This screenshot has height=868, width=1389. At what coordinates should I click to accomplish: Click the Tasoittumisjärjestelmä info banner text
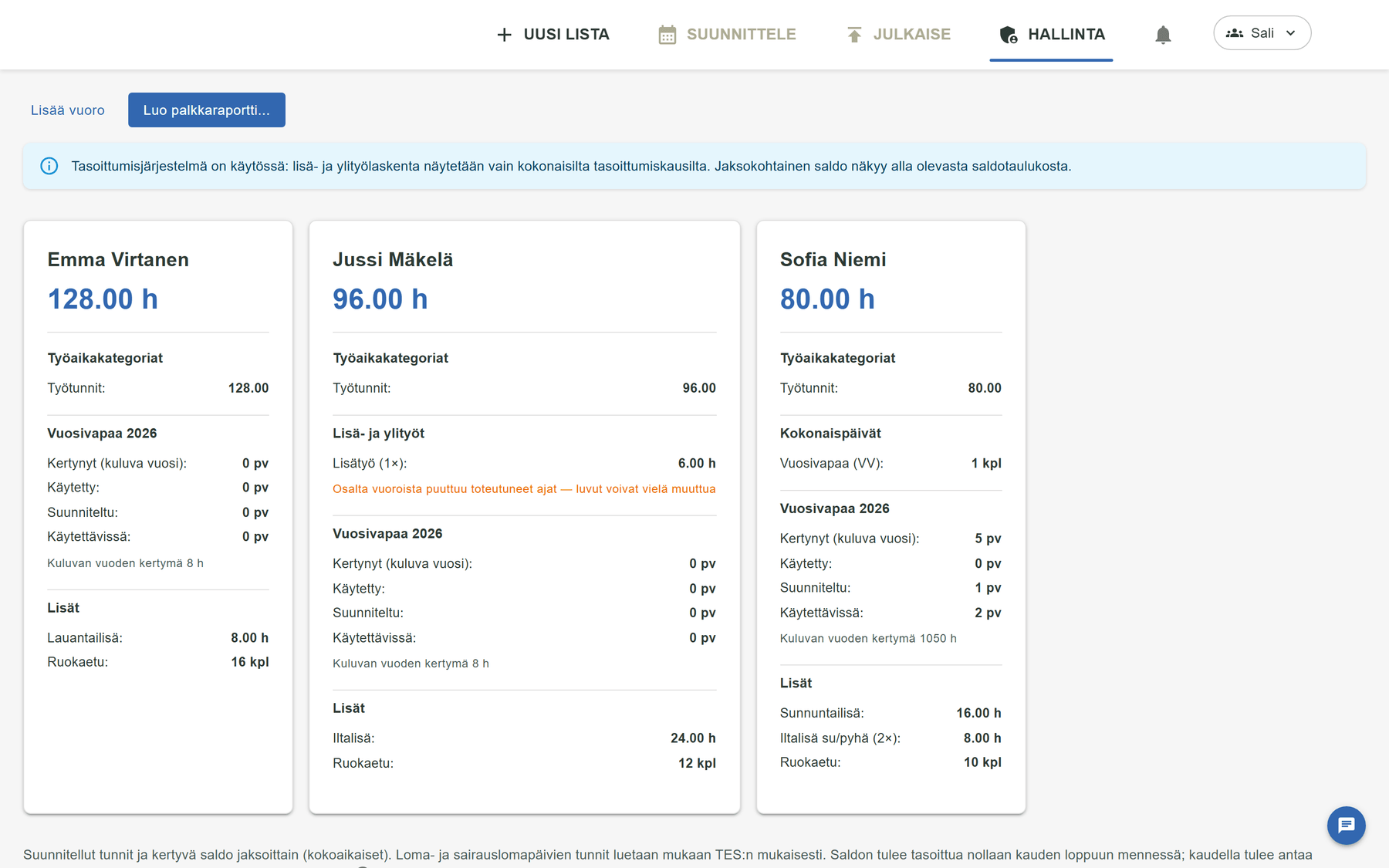point(571,167)
